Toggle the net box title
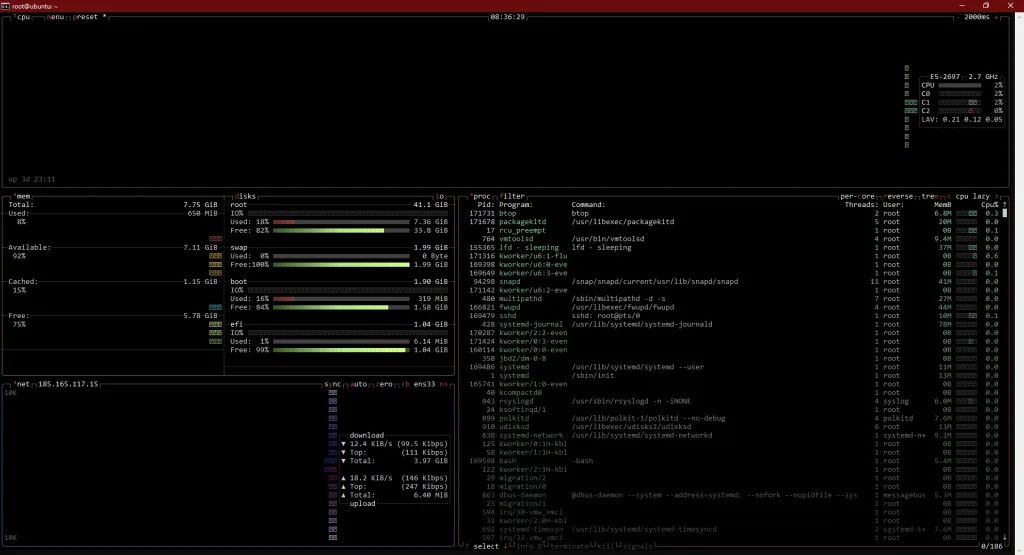 point(23,384)
